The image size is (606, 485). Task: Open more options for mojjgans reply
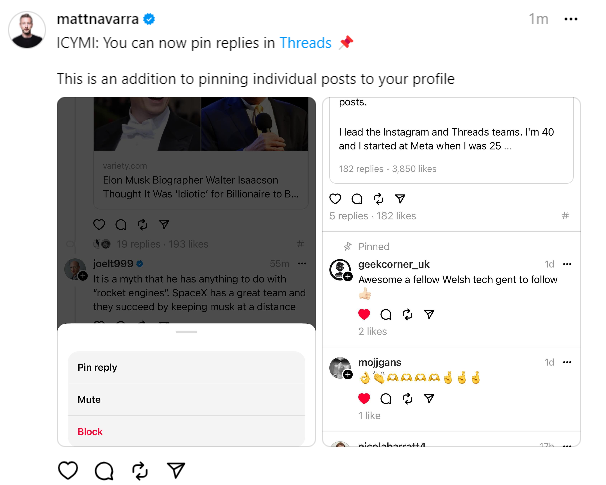pos(568,362)
